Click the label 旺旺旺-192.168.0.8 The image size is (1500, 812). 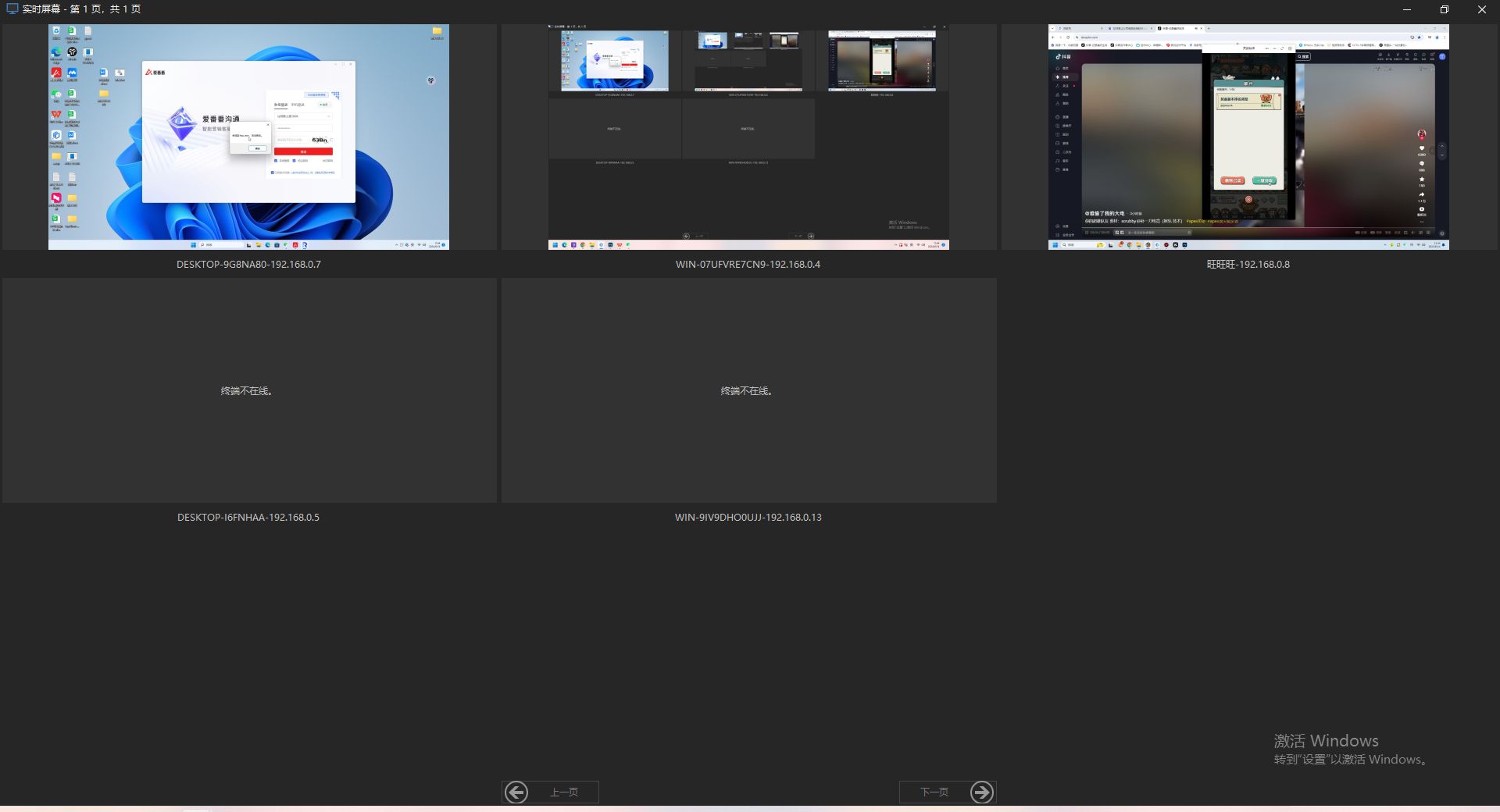click(1248, 265)
